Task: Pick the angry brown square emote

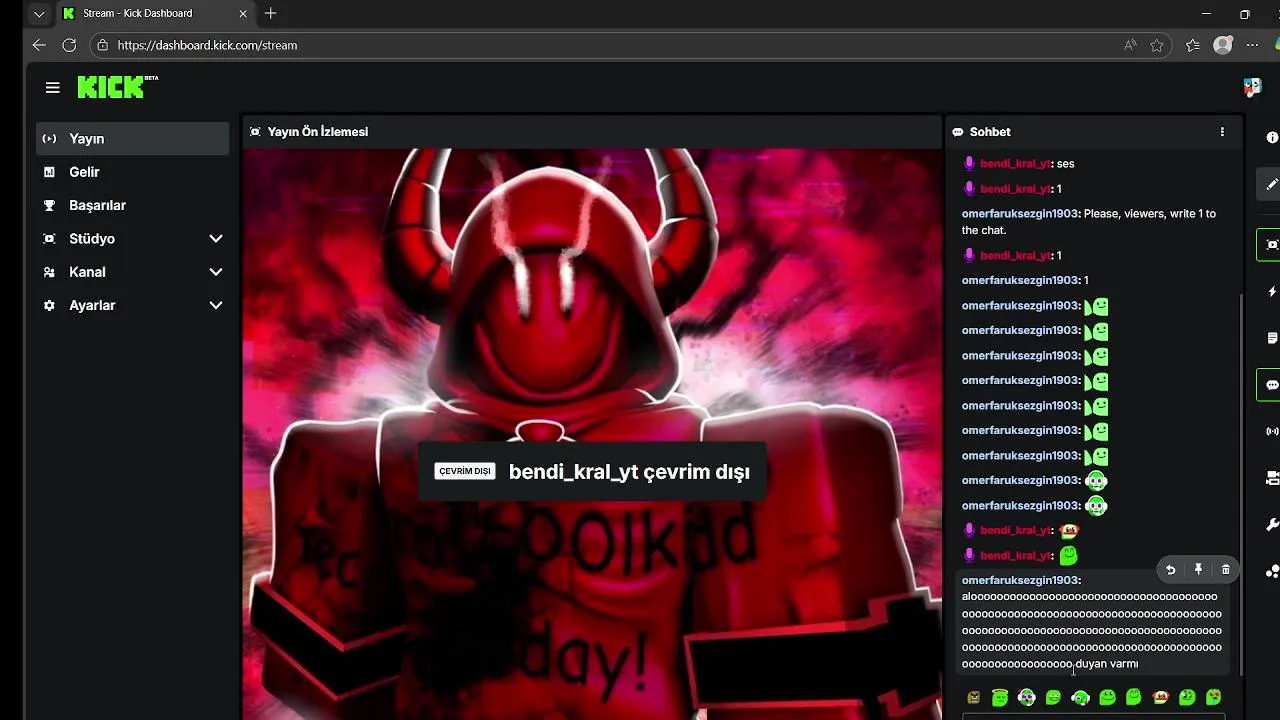Action: [x=973, y=697]
